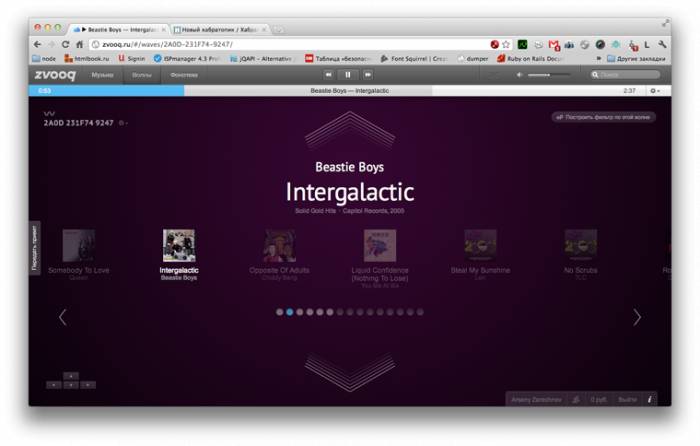Click the active blue pagination dot
Image resolution: width=700 pixels, height=446 pixels.
290,312
